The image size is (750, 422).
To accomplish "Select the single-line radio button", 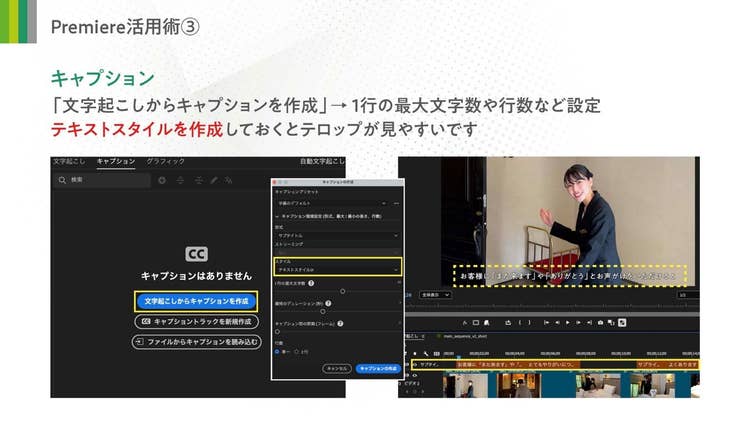I will click(x=277, y=352).
